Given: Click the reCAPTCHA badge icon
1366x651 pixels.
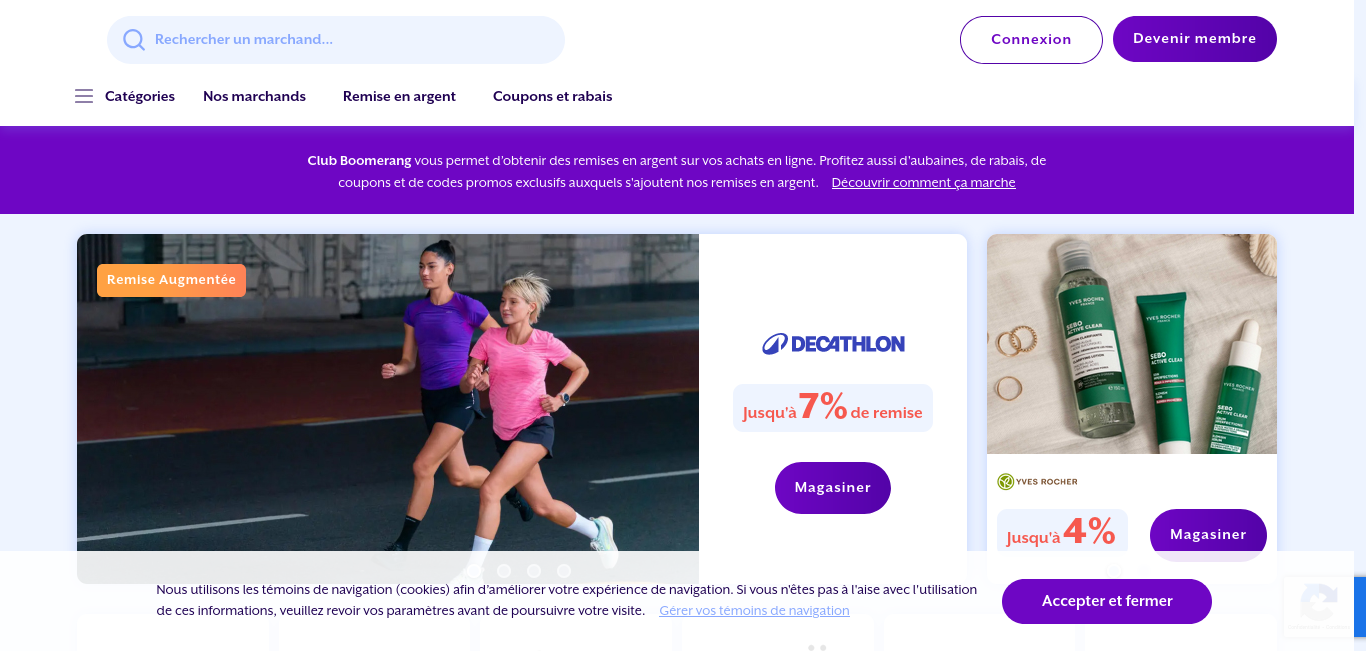Looking at the screenshot, I should [1318, 604].
